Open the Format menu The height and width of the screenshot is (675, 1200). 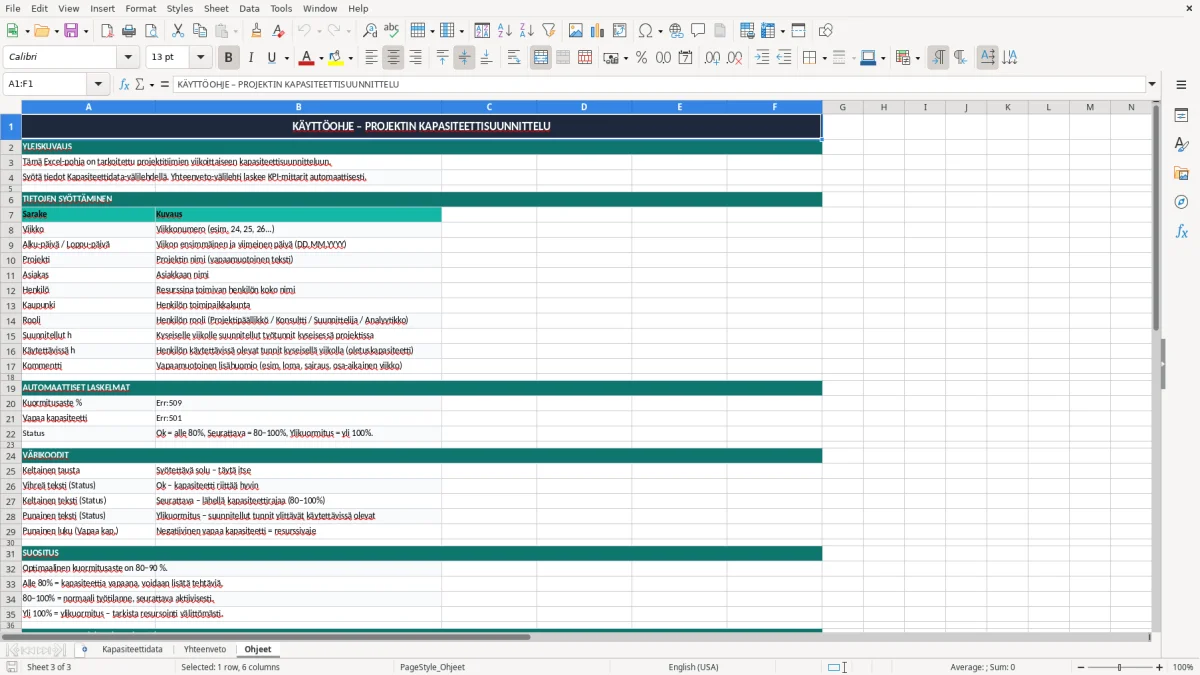coord(140,8)
